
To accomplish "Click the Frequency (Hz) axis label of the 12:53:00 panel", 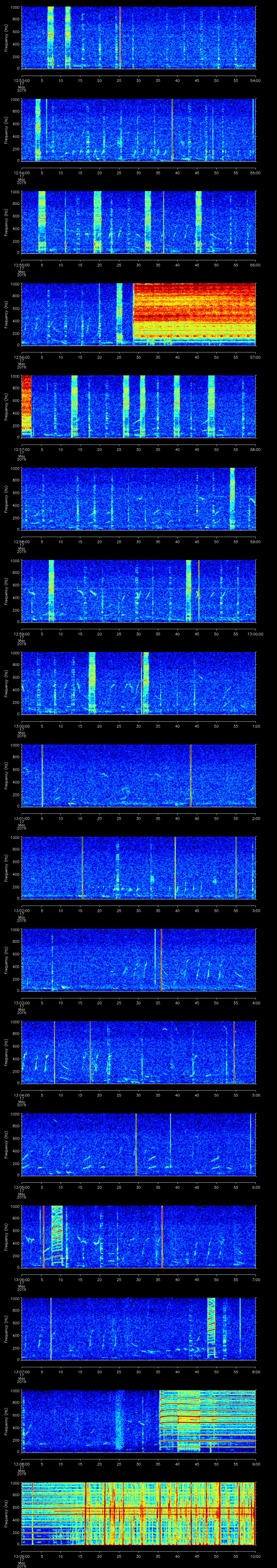I will [x=7, y=38].
